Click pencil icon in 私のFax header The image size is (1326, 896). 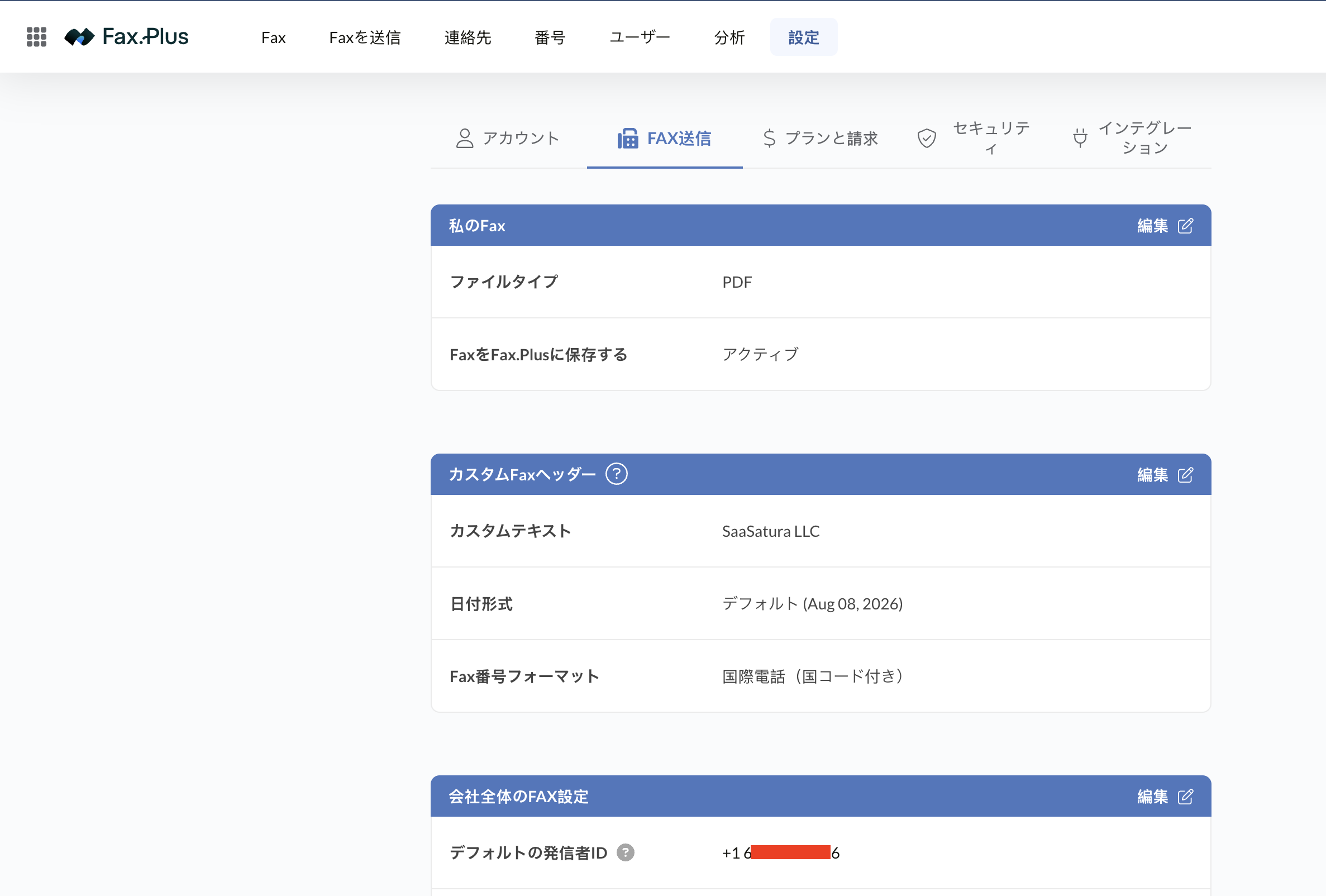pyautogui.click(x=1186, y=226)
